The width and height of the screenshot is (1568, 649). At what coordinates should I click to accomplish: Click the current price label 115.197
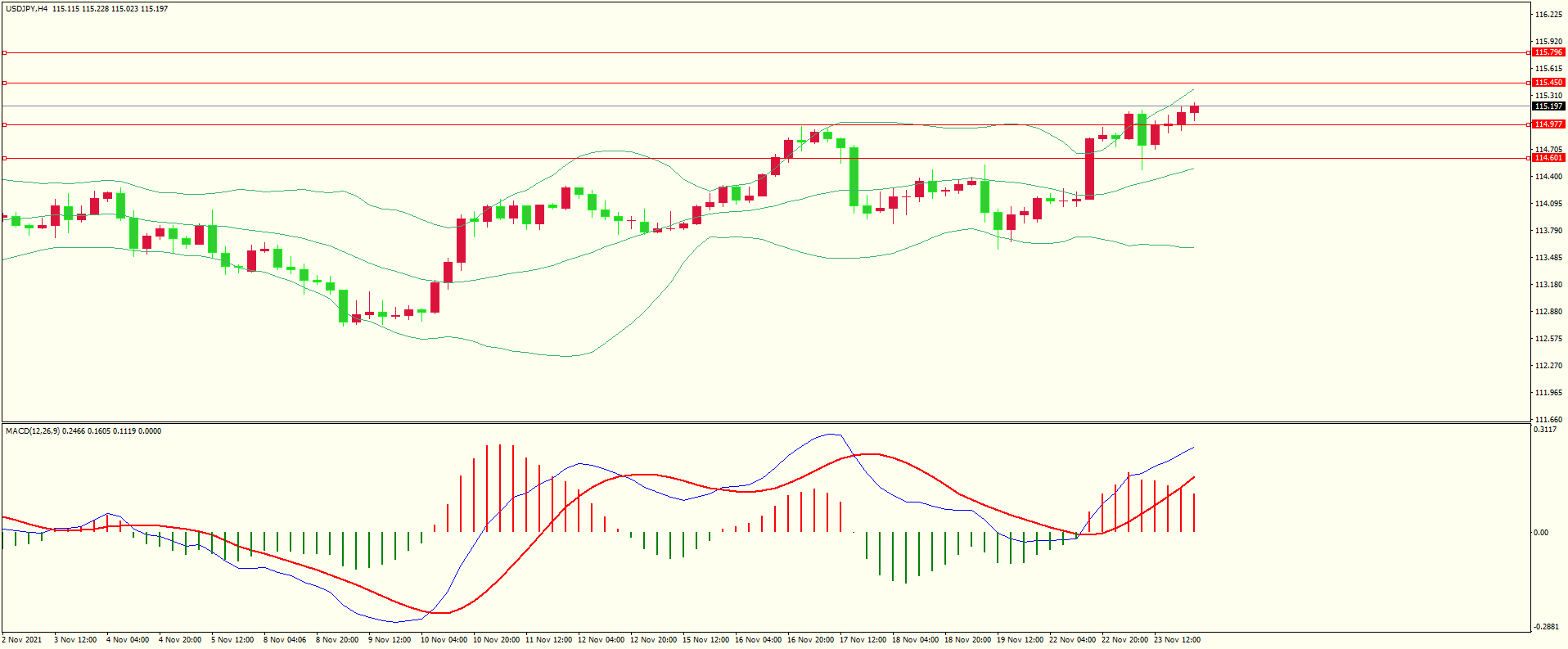pos(1548,106)
